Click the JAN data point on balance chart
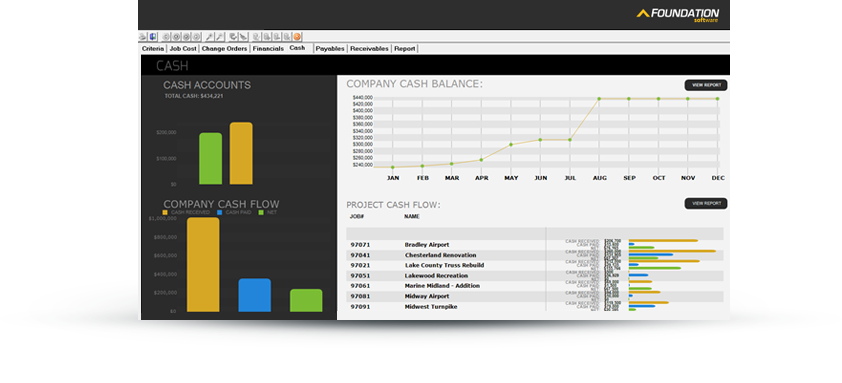Viewport: 842px width, 383px height. (393, 167)
